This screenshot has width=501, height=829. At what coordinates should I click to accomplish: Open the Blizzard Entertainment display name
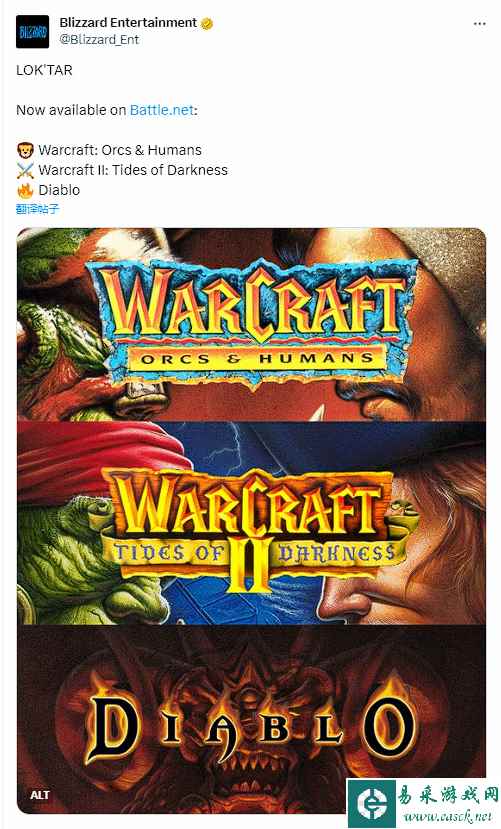(128, 23)
